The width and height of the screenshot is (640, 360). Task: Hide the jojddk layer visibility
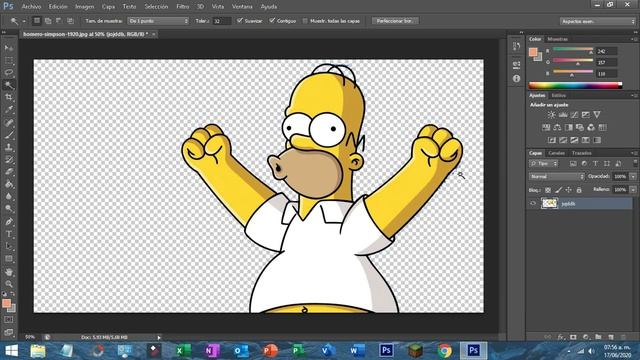click(x=533, y=203)
